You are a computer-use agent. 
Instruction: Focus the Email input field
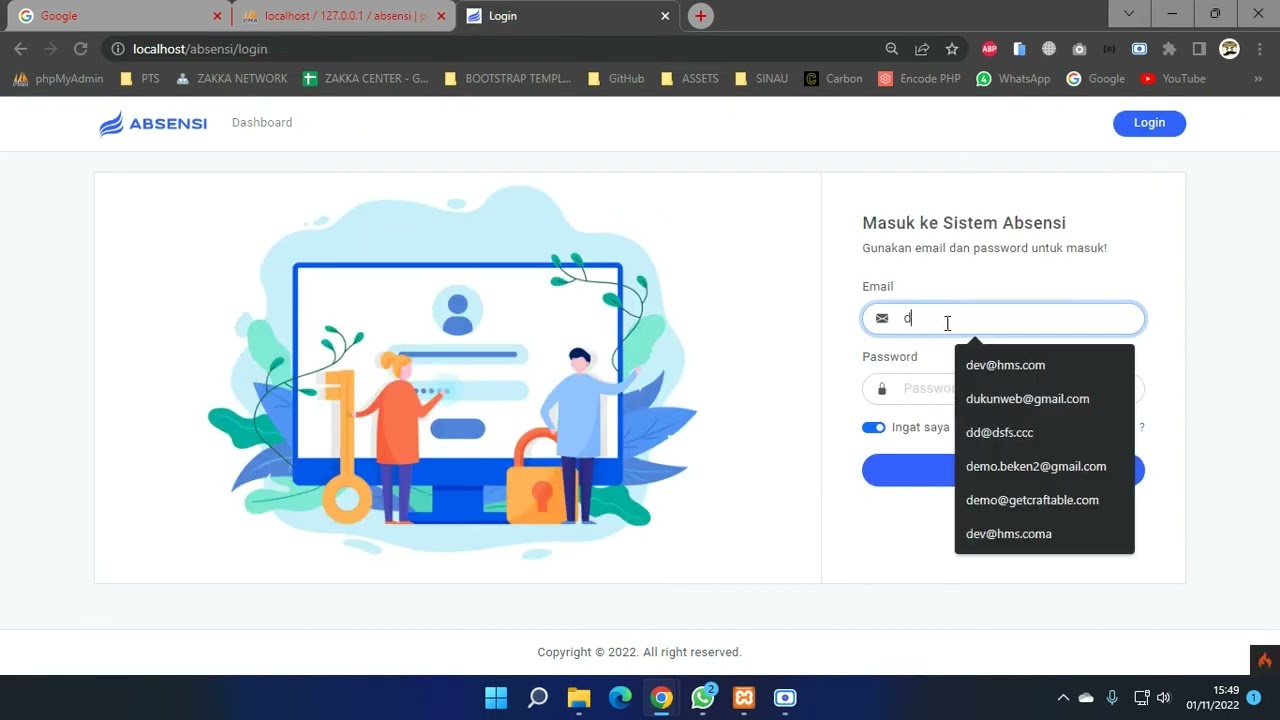(1003, 318)
